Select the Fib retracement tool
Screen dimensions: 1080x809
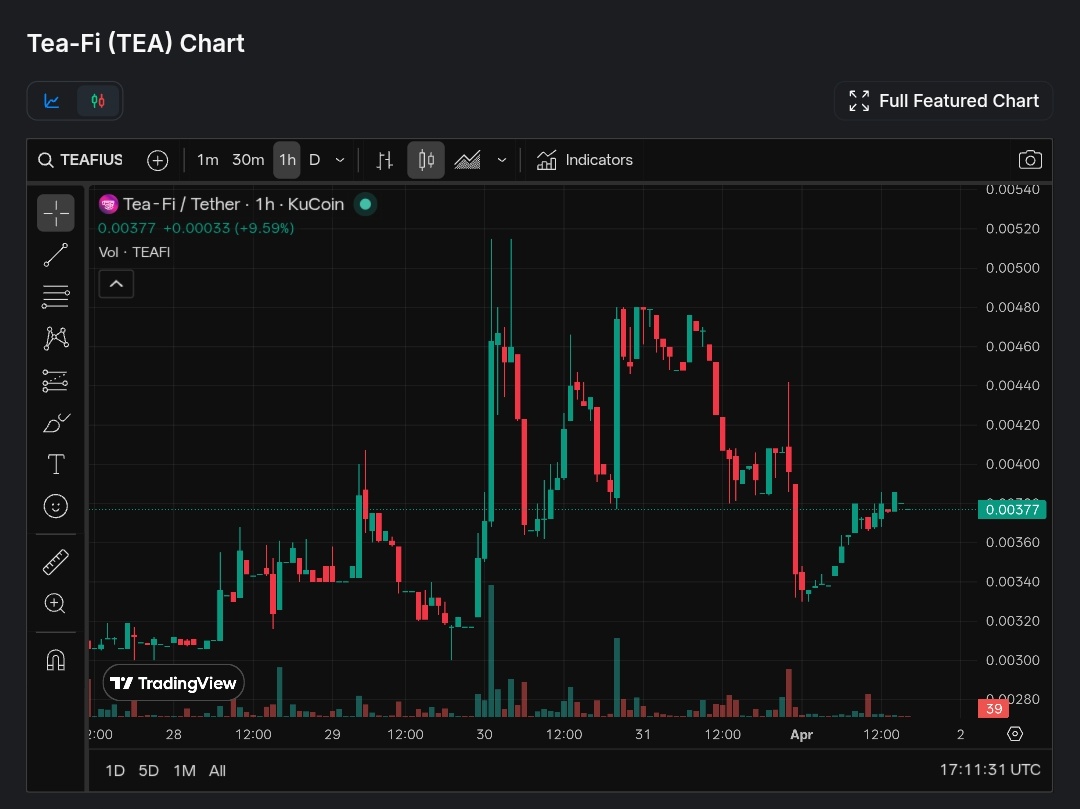[56, 297]
